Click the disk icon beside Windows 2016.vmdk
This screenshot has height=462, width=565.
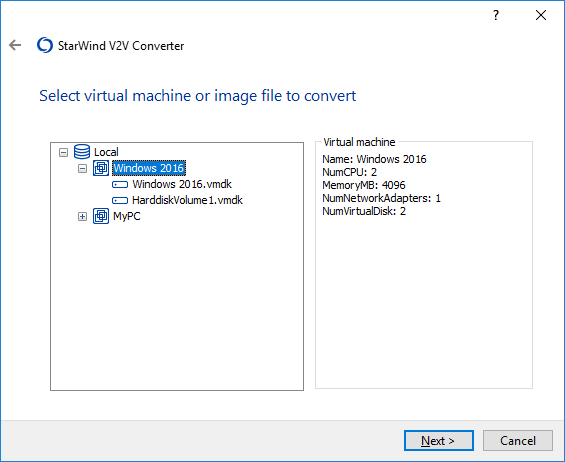coord(120,185)
